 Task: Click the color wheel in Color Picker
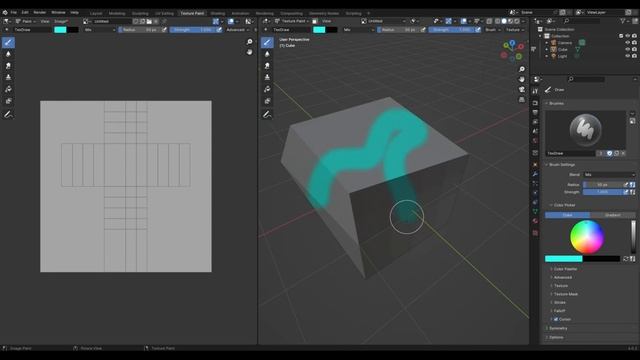[587, 237]
